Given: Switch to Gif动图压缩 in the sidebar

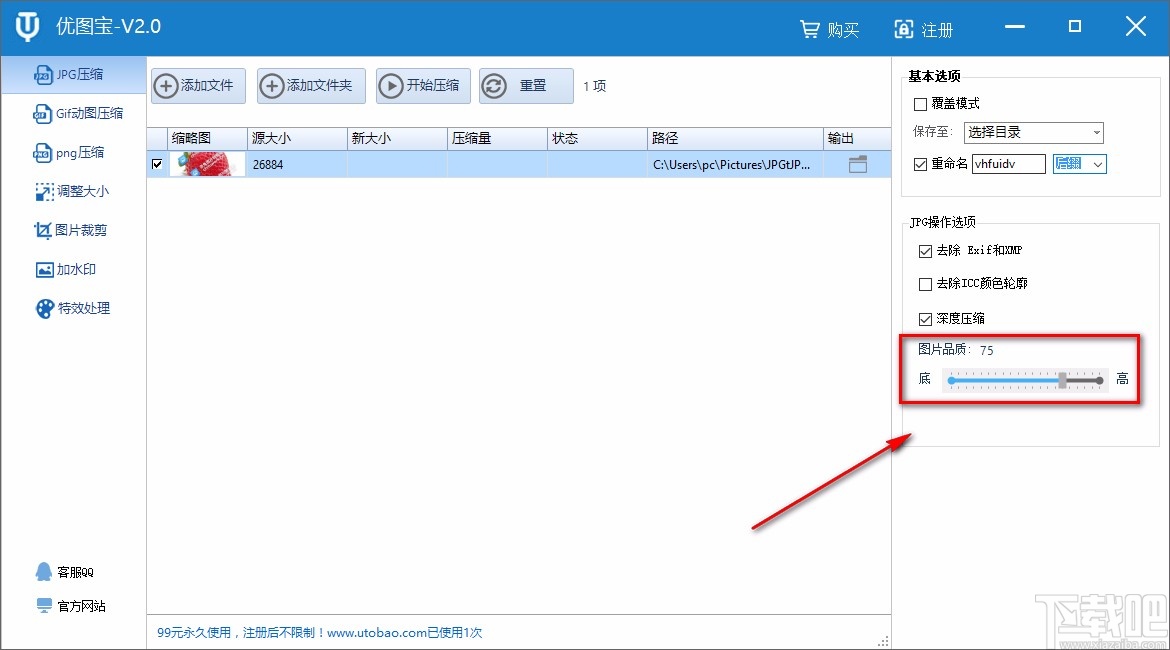Looking at the screenshot, I should click(x=78, y=113).
